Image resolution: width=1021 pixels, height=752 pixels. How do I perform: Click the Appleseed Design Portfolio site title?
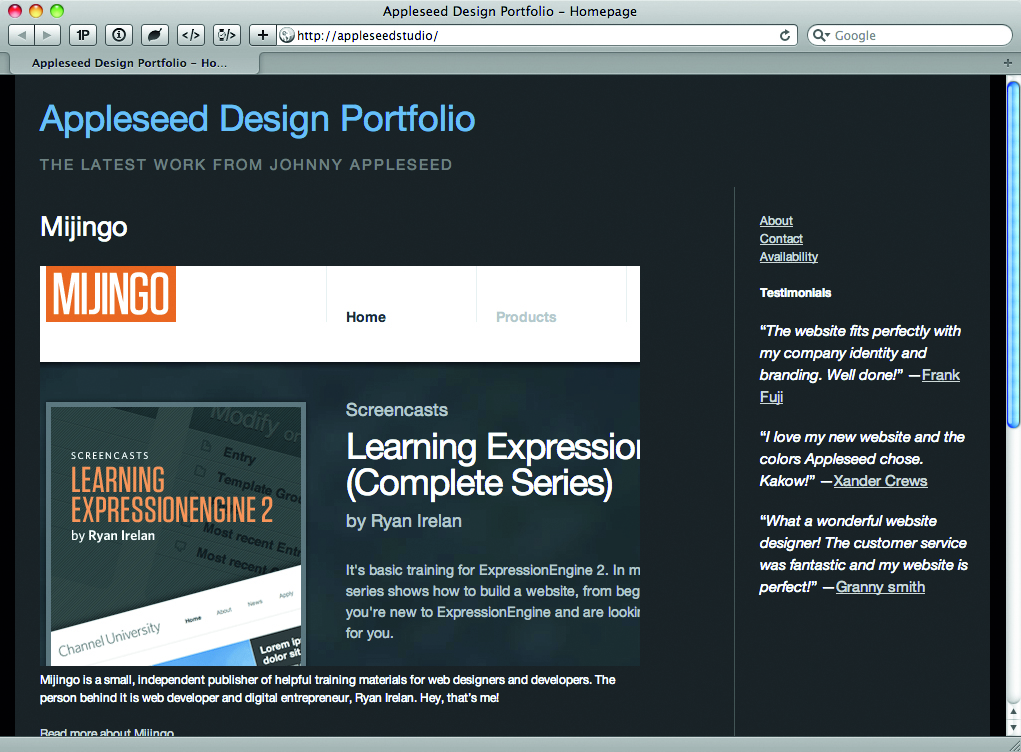[257, 119]
